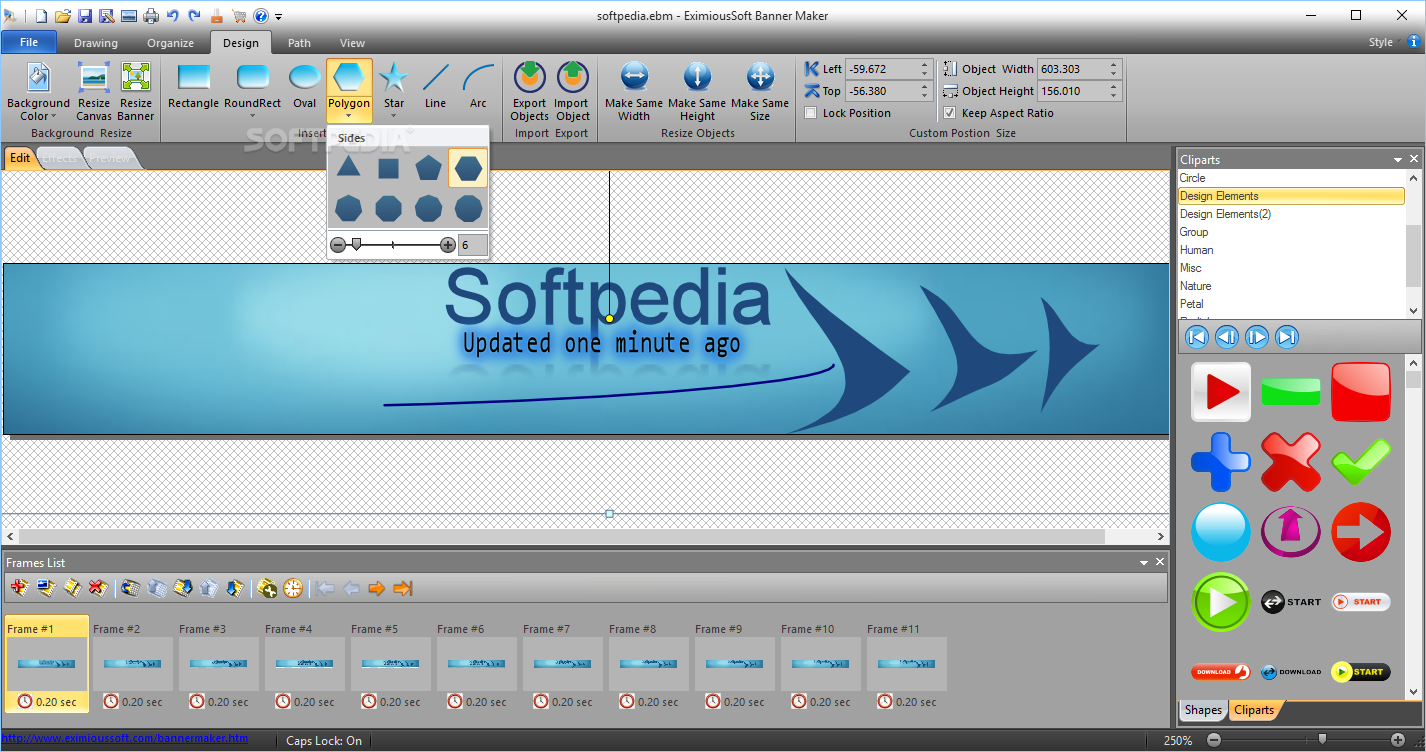
Task: Uncheck Keep Aspect Ratio
Action: (x=950, y=113)
